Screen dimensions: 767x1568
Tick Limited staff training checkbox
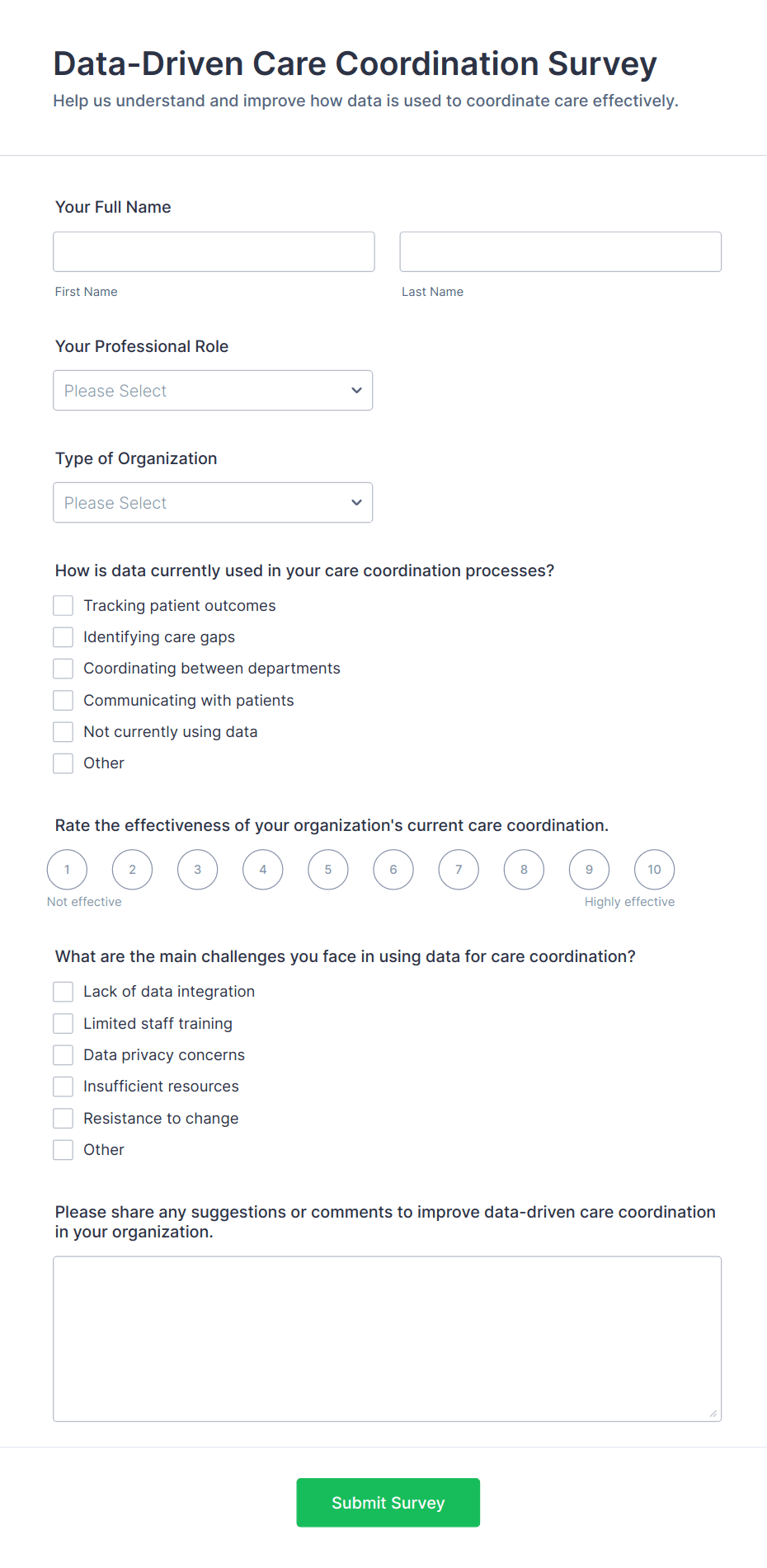click(x=64, y=1024)
